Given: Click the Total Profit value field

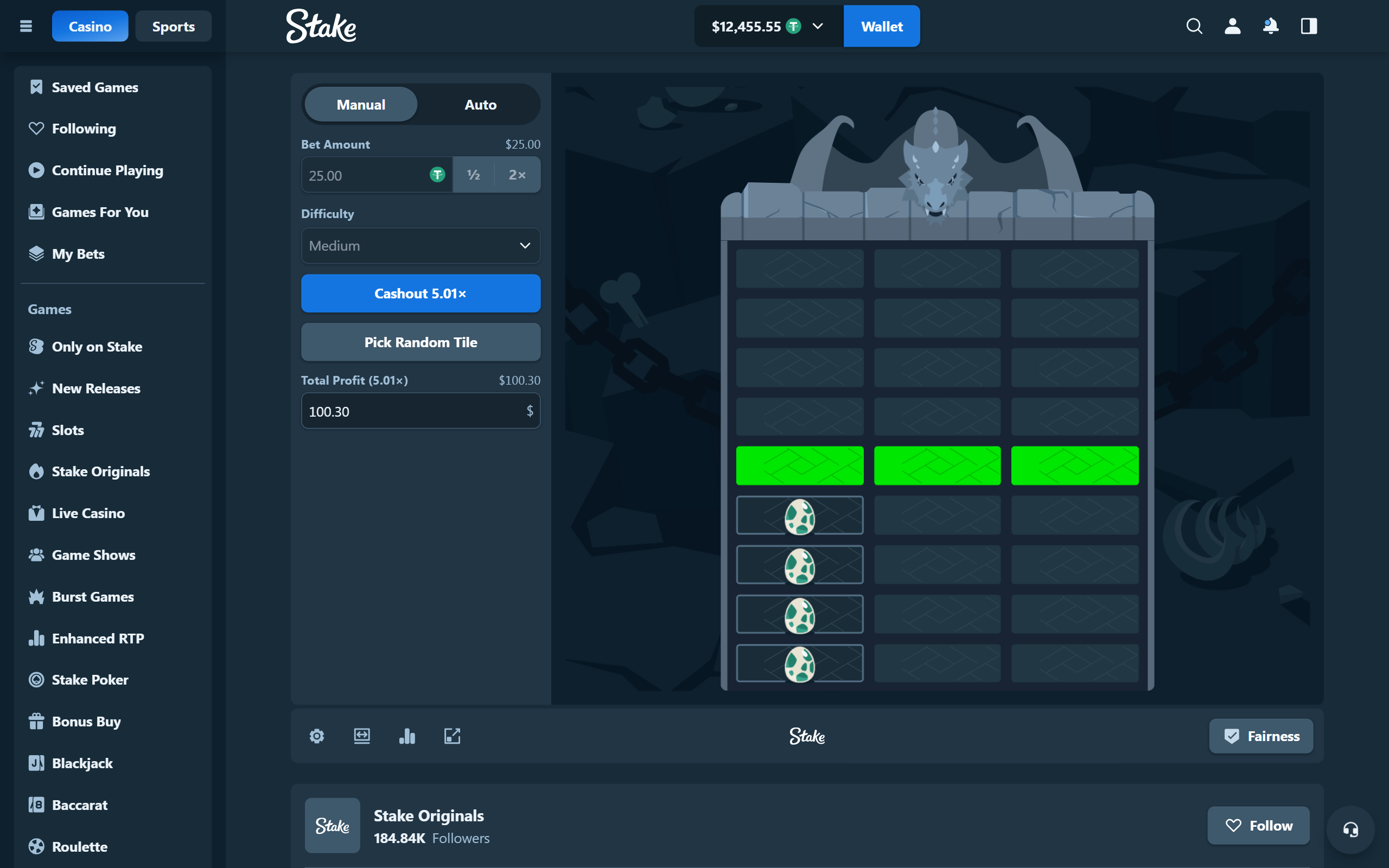Looking at the screenshot, I should coord(420,411).
